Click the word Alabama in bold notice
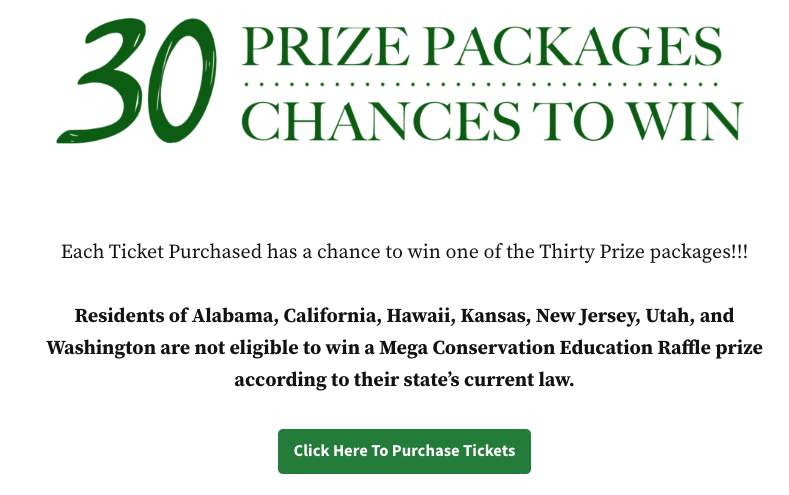This screenshot has height=495, width=789. [x=234, y=316]
